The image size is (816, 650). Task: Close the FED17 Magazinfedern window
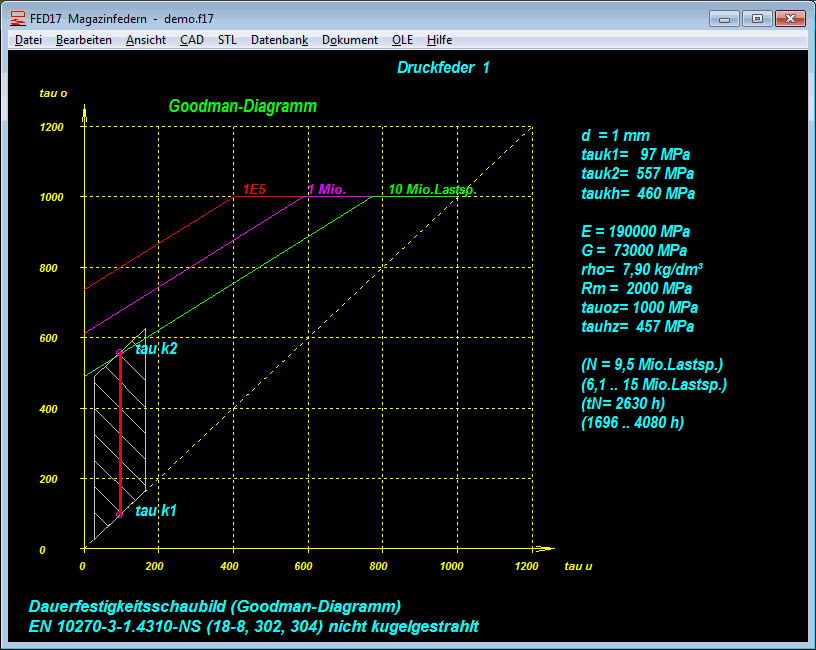[x=790, y=18]
